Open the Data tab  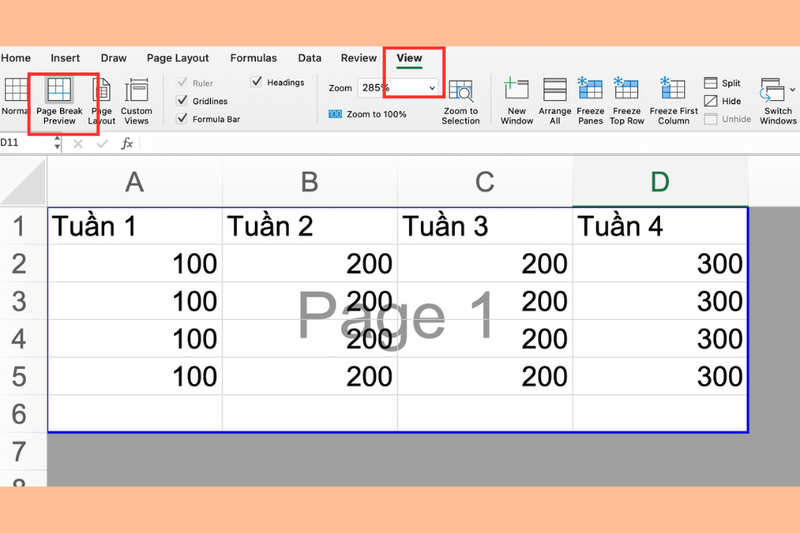point(310,58)
